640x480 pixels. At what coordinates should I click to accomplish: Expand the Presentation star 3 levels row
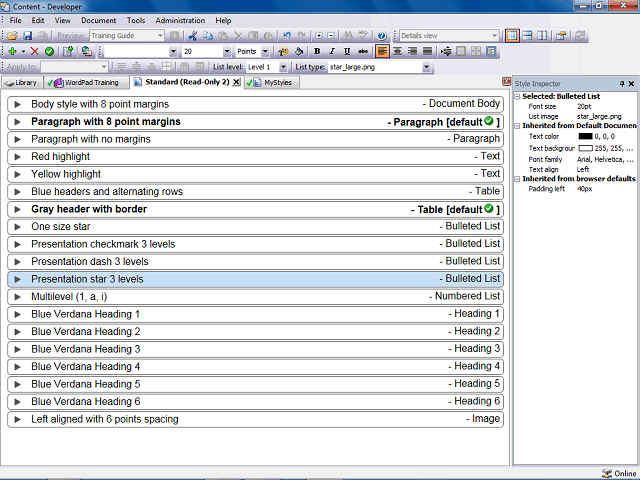tap(17, 279)
